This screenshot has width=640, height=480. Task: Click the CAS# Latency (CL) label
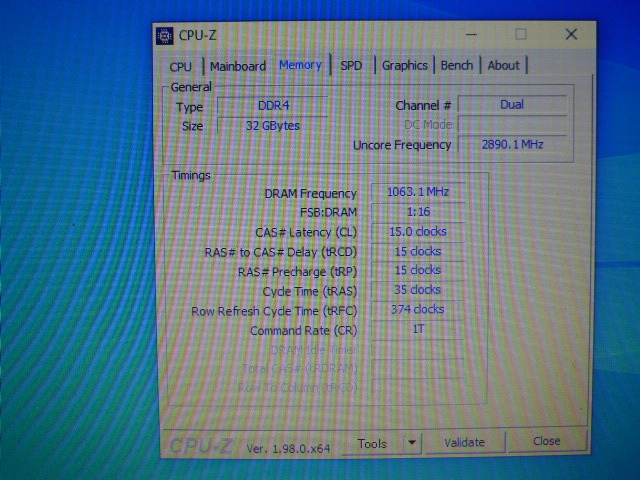click(x=306, y=233)
